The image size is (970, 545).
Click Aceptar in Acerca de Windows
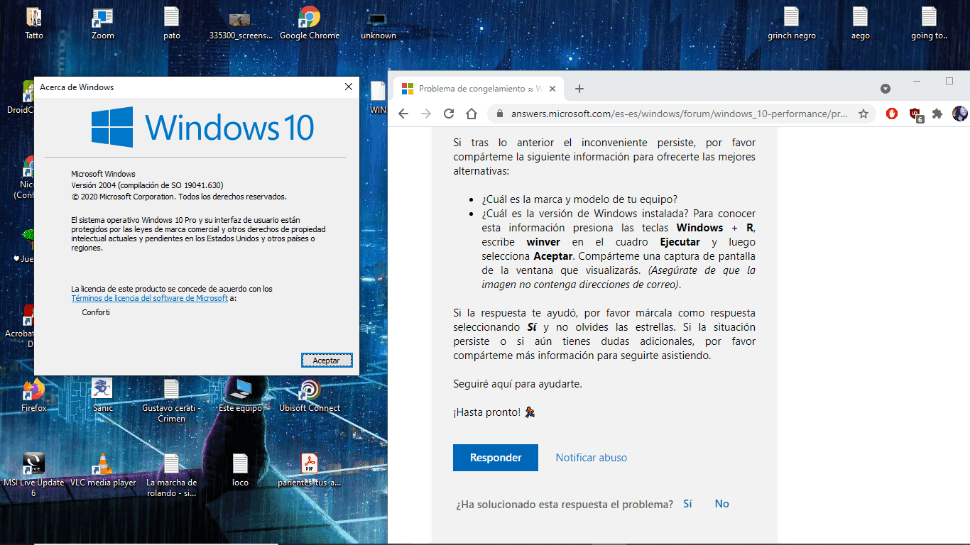327,360
